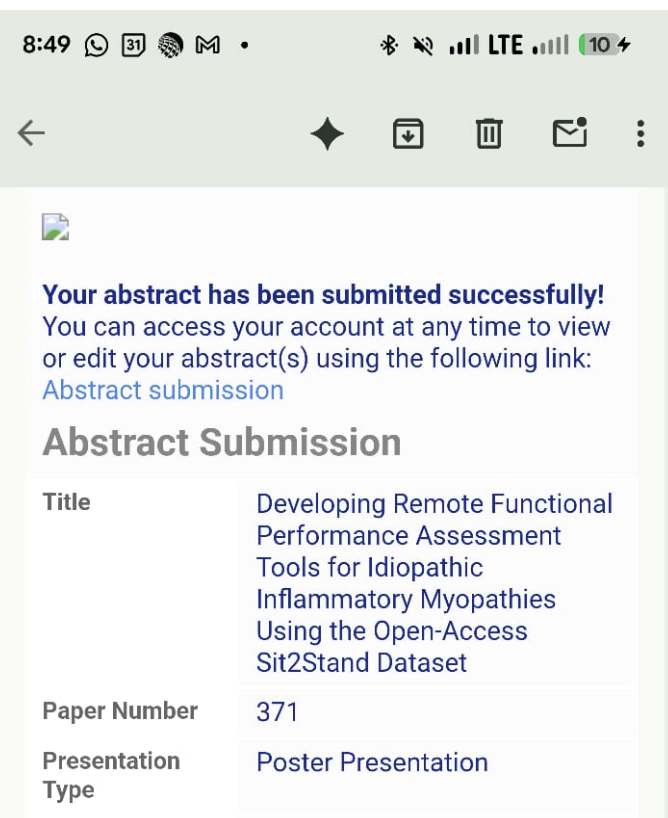Delete the email using the trash icon
Image resolution: width=668 pixels, height=818 pixels.
(488, 134)
